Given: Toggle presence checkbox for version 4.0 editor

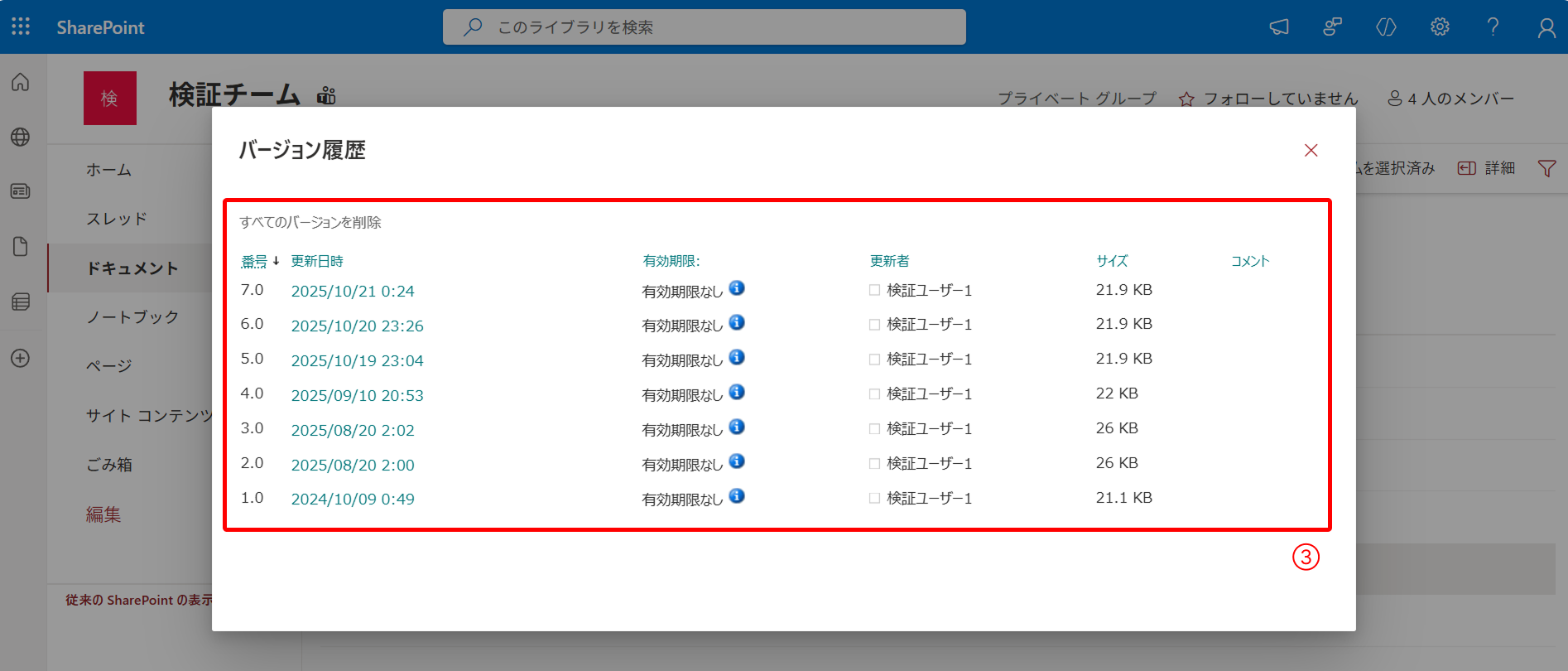Looking at the screenshot, I should (874, 394).
